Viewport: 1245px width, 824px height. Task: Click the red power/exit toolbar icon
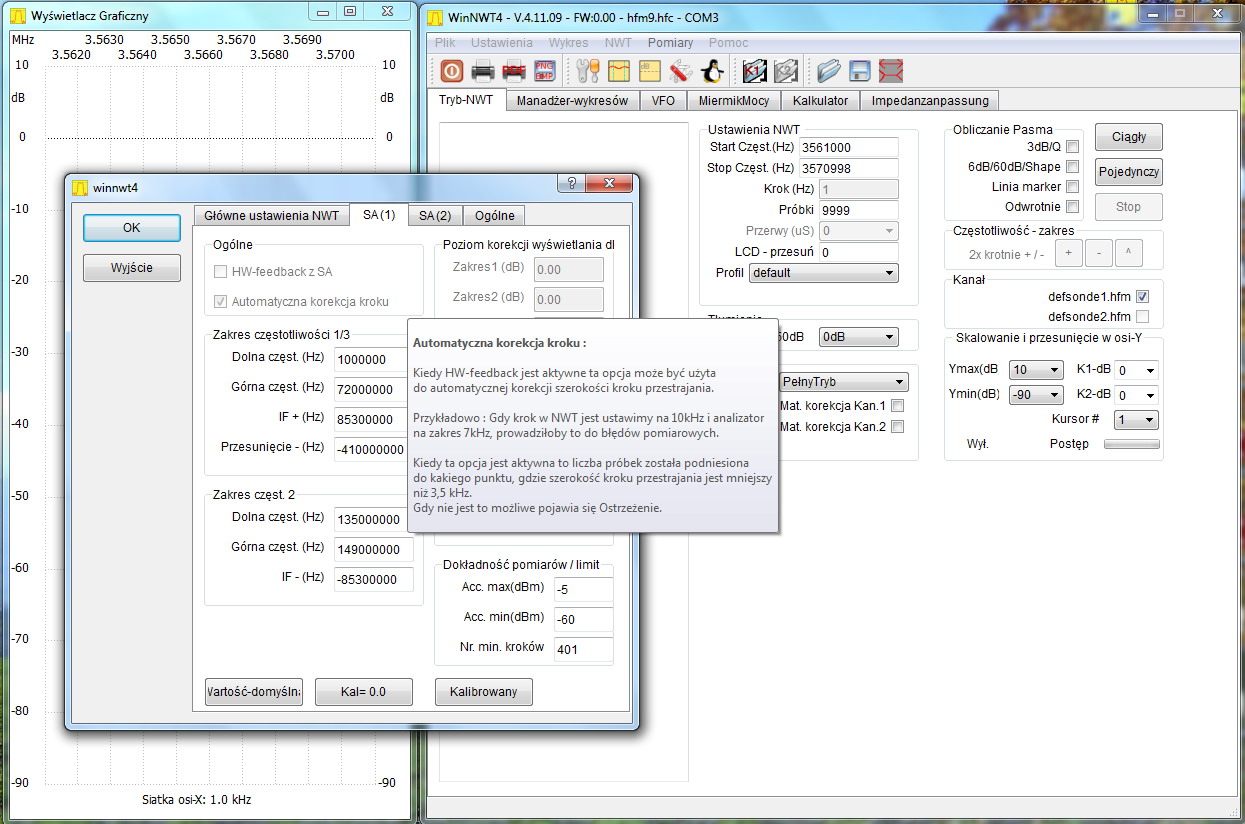tap(451, 71)
